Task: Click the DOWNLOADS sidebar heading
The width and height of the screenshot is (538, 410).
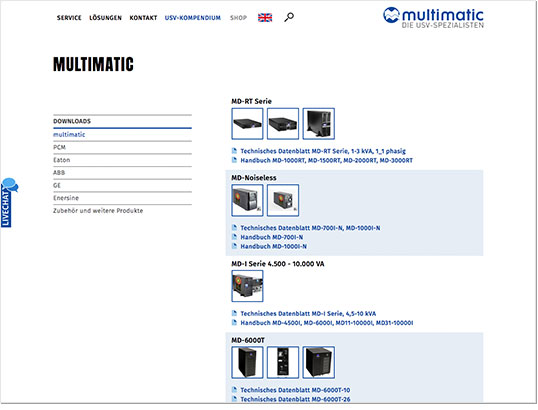Action: [72, 121]
